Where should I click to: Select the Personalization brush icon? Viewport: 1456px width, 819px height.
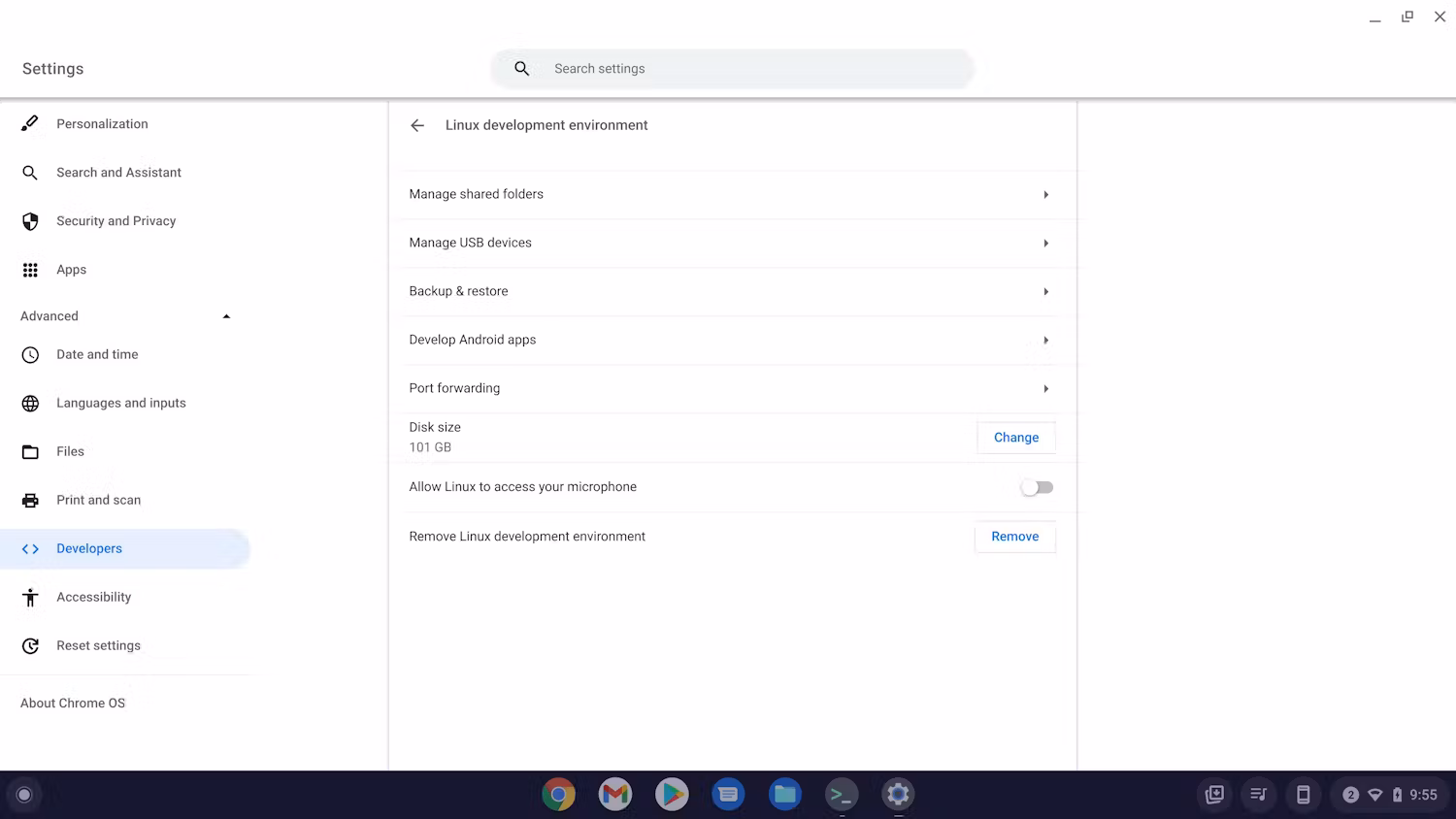point(29,123)
